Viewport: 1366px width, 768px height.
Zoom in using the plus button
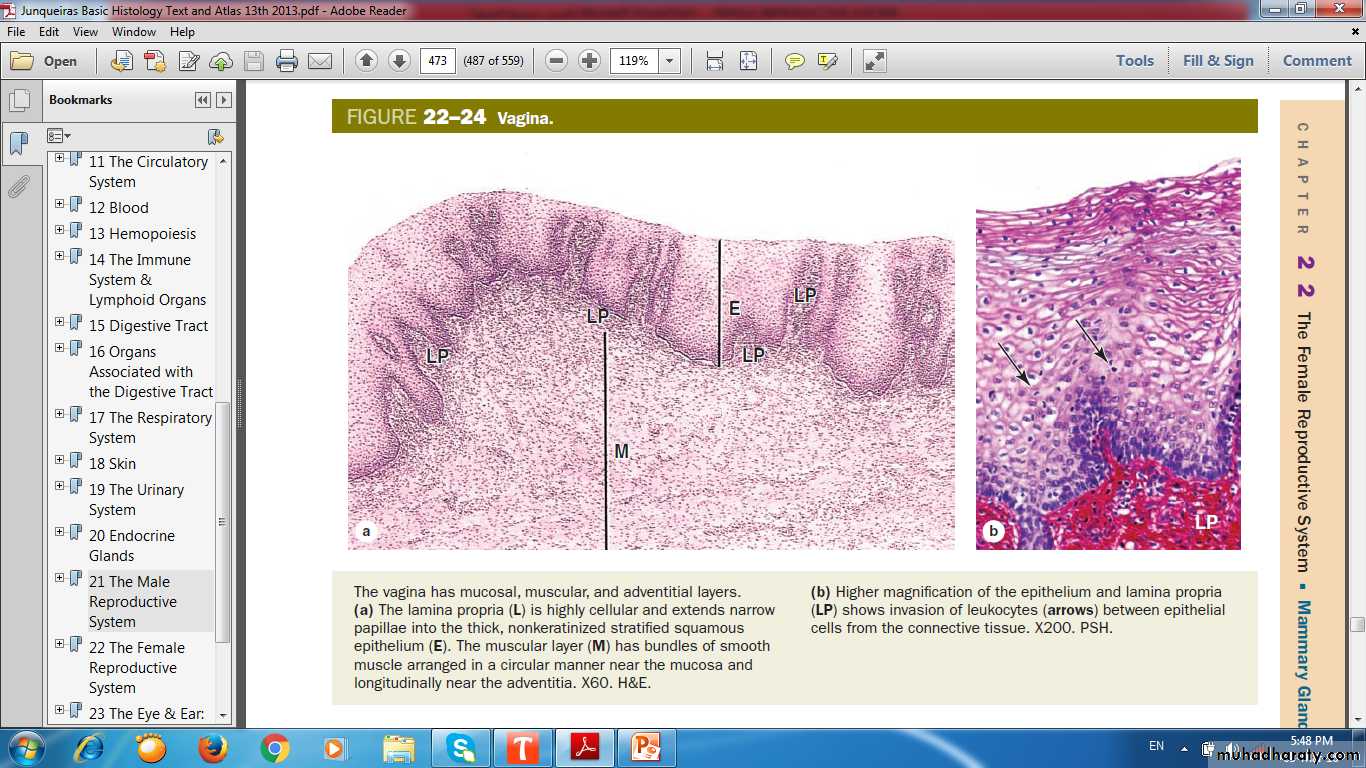(x=590, y=61)
